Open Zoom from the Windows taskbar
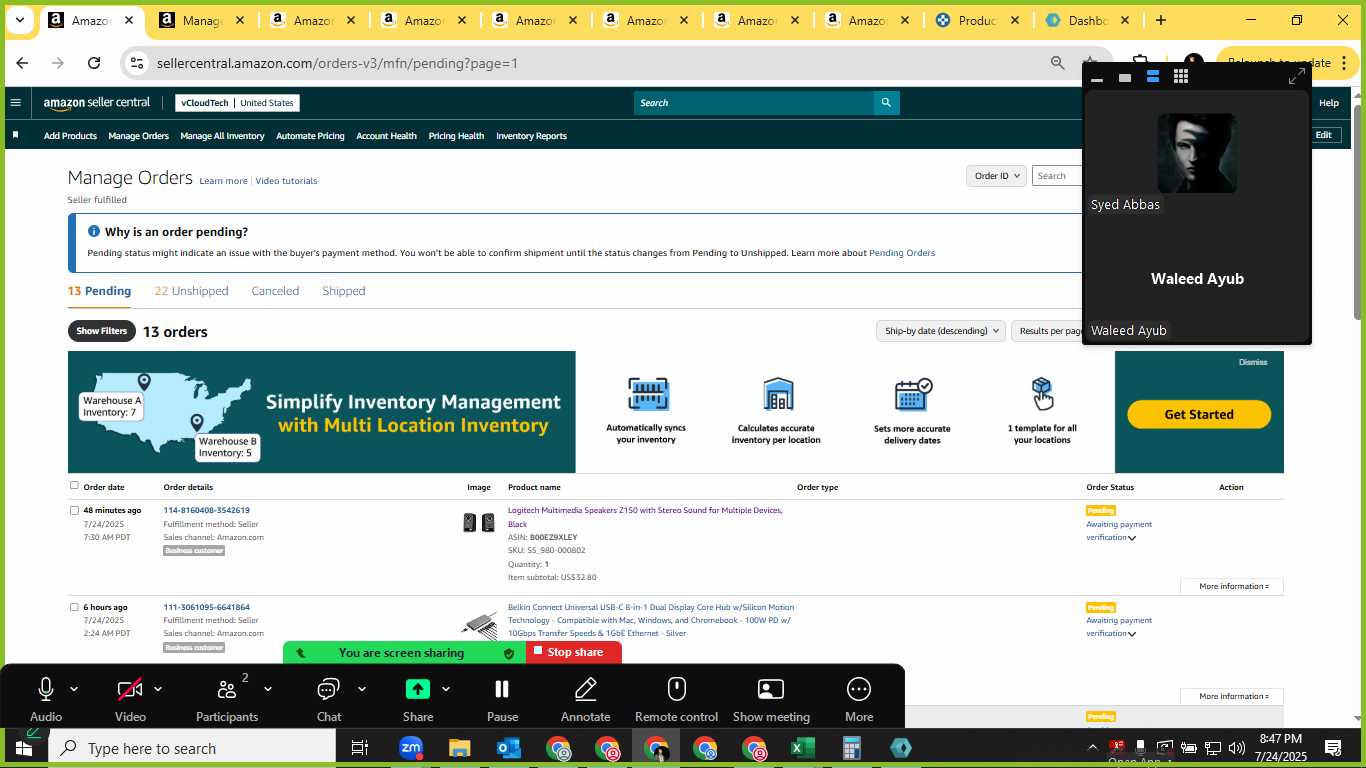This screenshot has height=768, width=1366. click(411, 748)
